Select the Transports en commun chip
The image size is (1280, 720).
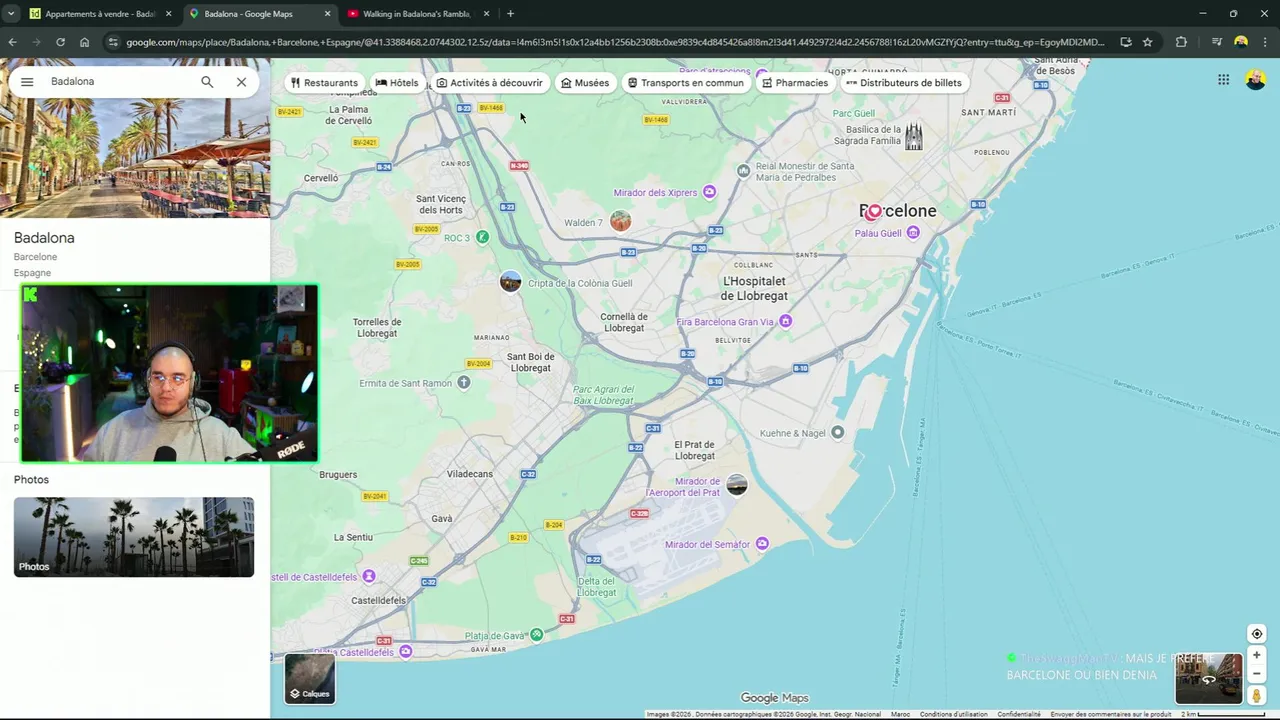tap(686, 83)
